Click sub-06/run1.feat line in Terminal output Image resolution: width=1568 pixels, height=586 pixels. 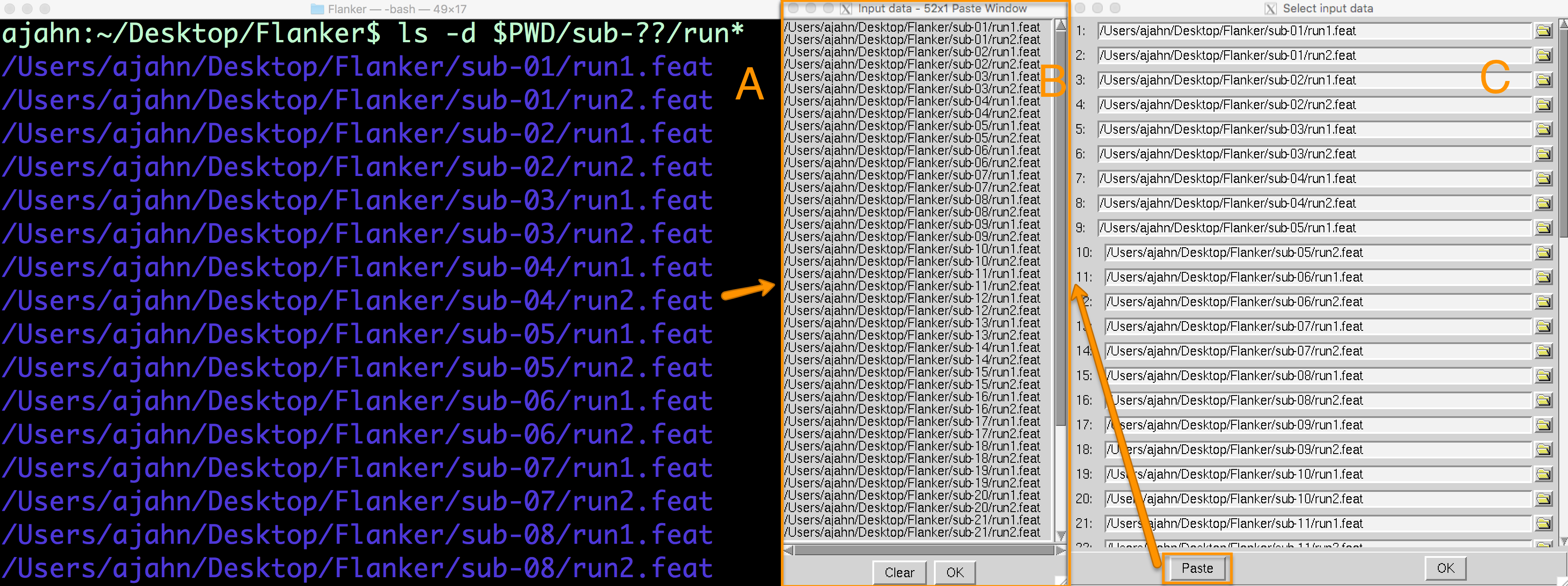357,401
